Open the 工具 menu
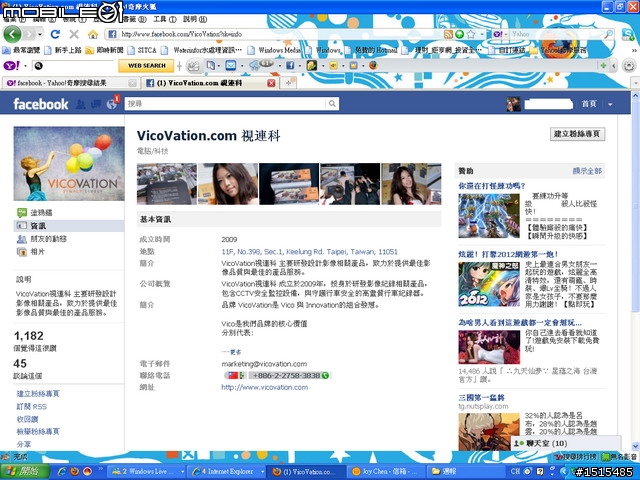Viewport: 640px width, 480px height. pos(164,19)
